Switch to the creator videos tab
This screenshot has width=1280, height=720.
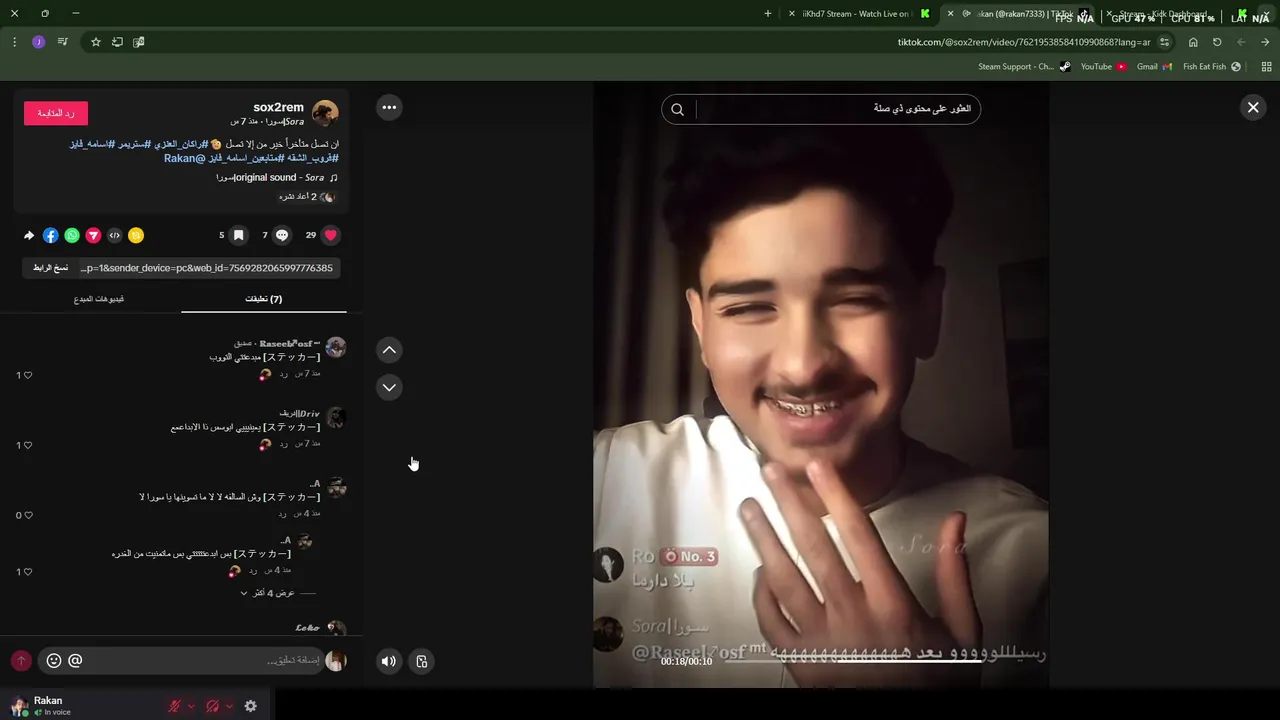(99, 299)
